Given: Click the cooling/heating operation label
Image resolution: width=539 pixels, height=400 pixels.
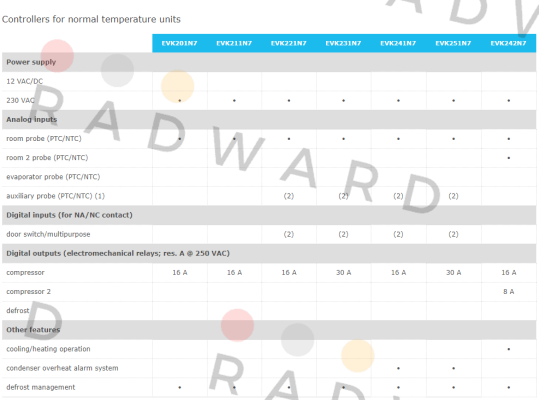Looking at the screenshot, I should pyautogui.click(x=48, y=349).
